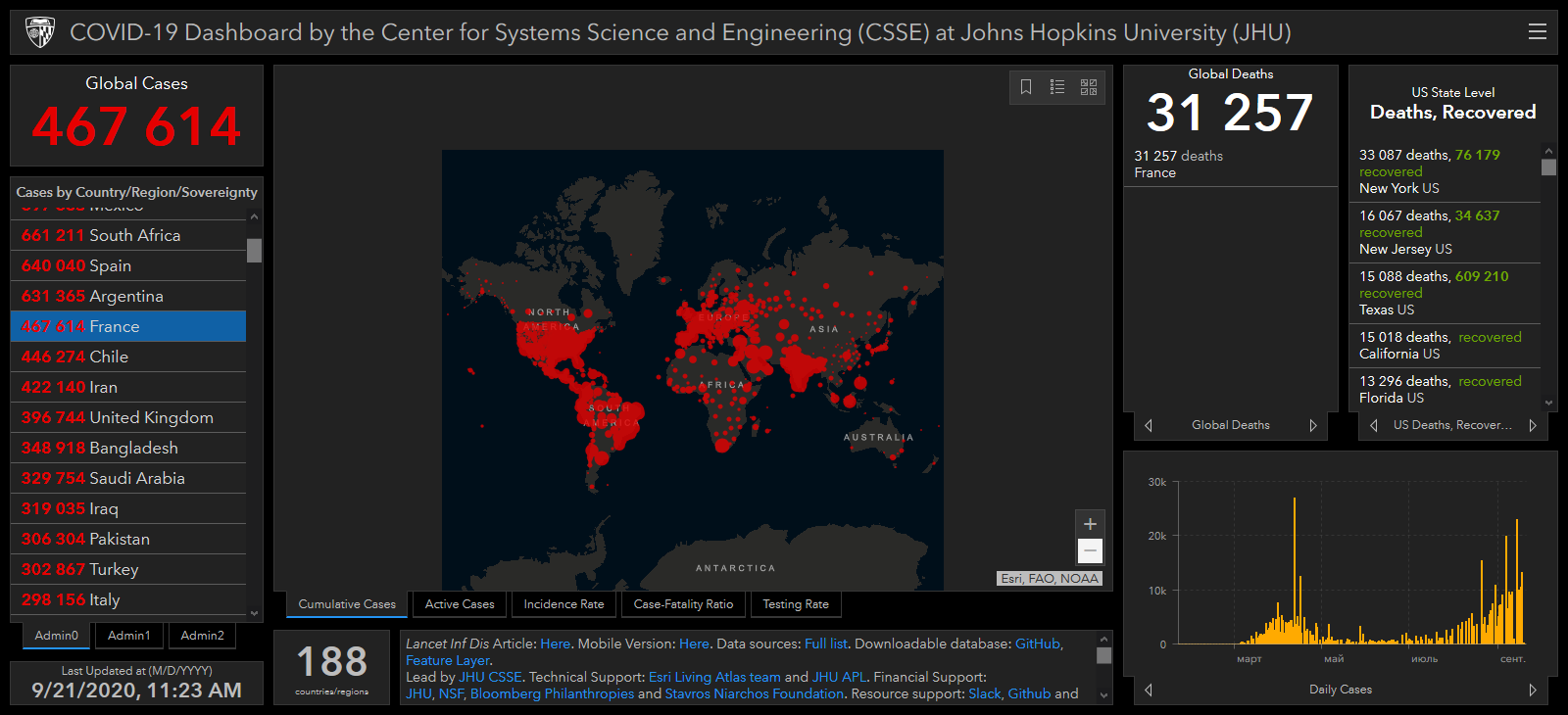Click the New Jersey US deaths entry
Screen dimensions: 1568x715
[x=1445, y=232]
